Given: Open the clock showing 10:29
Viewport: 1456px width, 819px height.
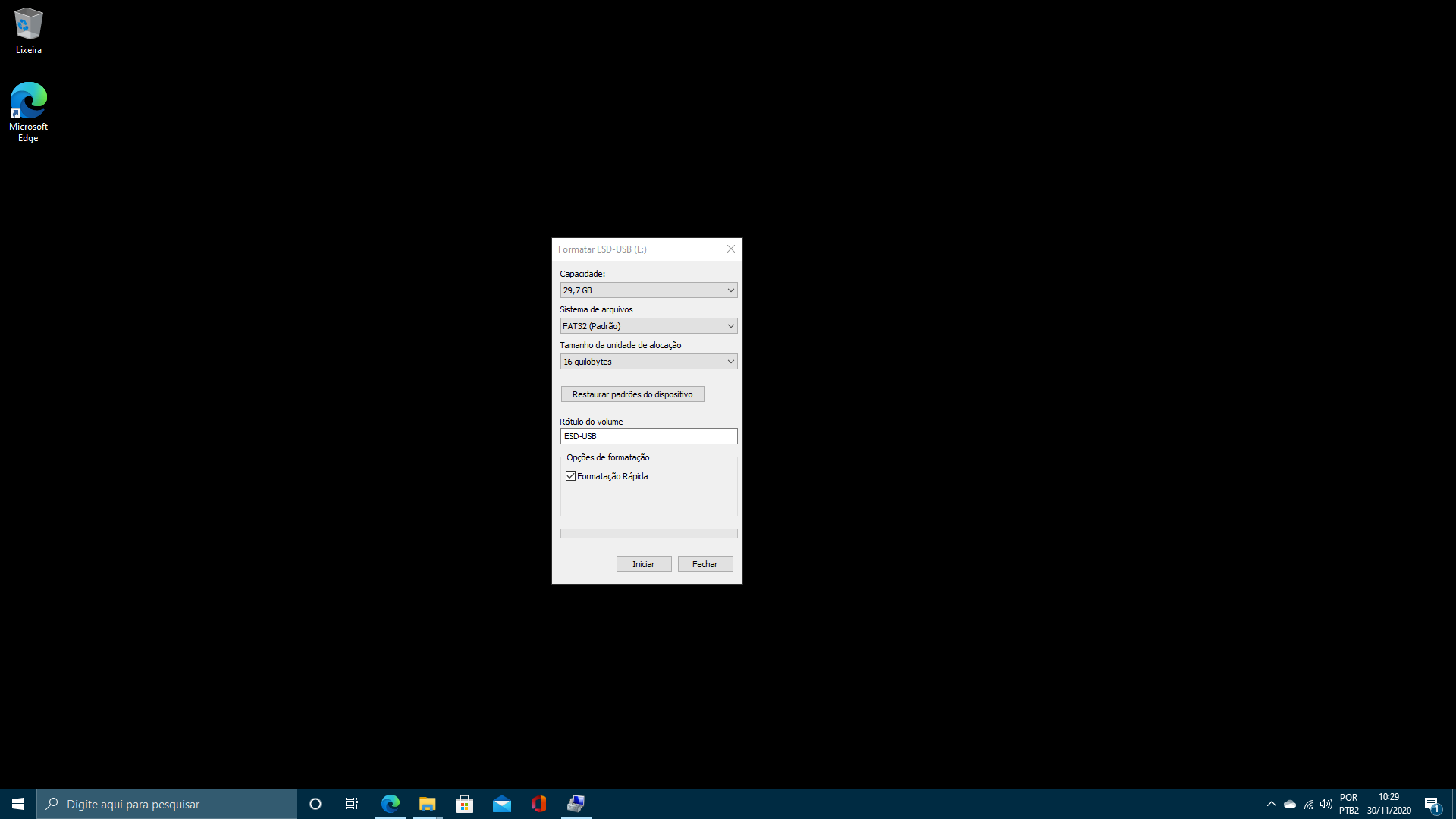Looking at the screenshot, I should coord(1389,804).
